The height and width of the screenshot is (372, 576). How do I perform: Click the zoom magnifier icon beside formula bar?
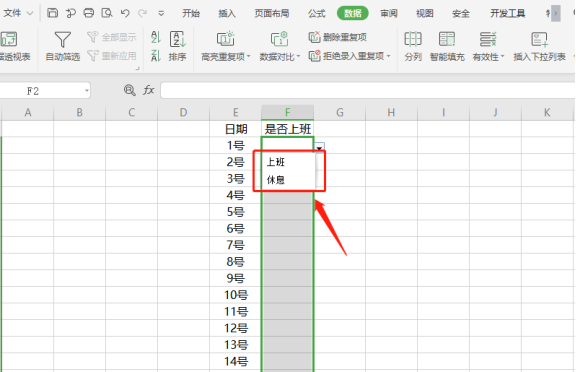point(129,90)
